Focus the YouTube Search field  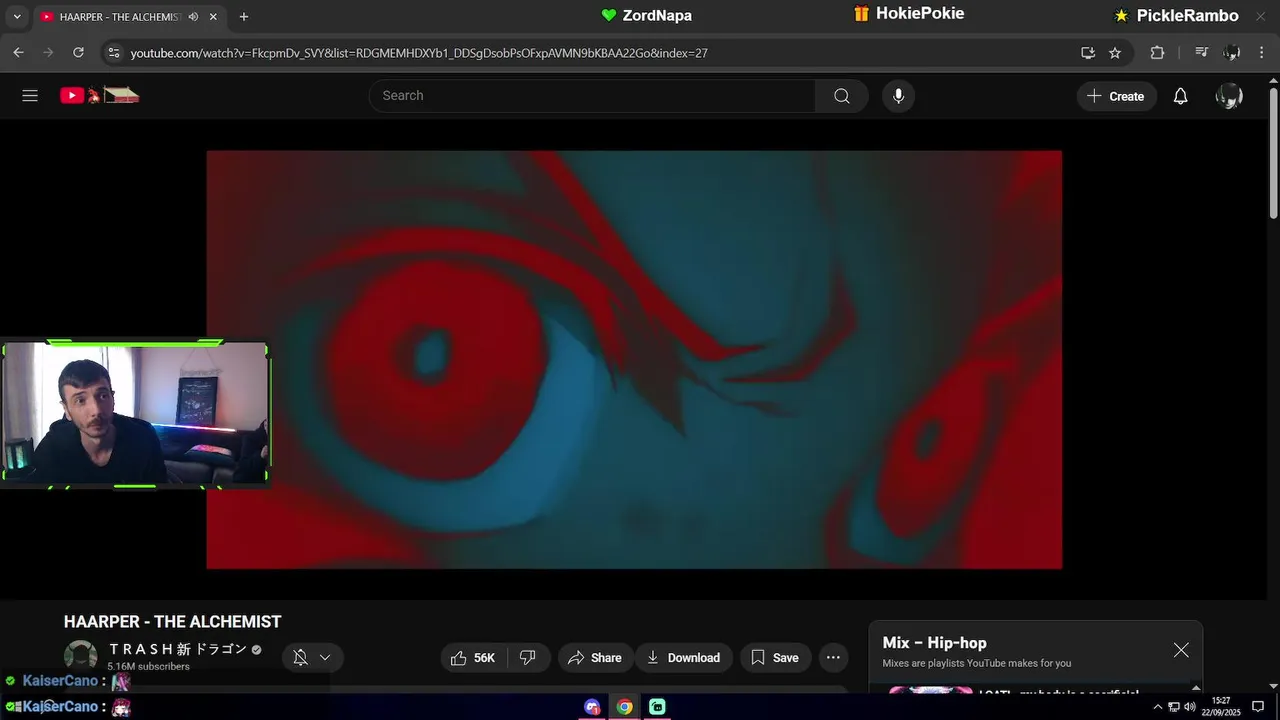click(592, 96)
